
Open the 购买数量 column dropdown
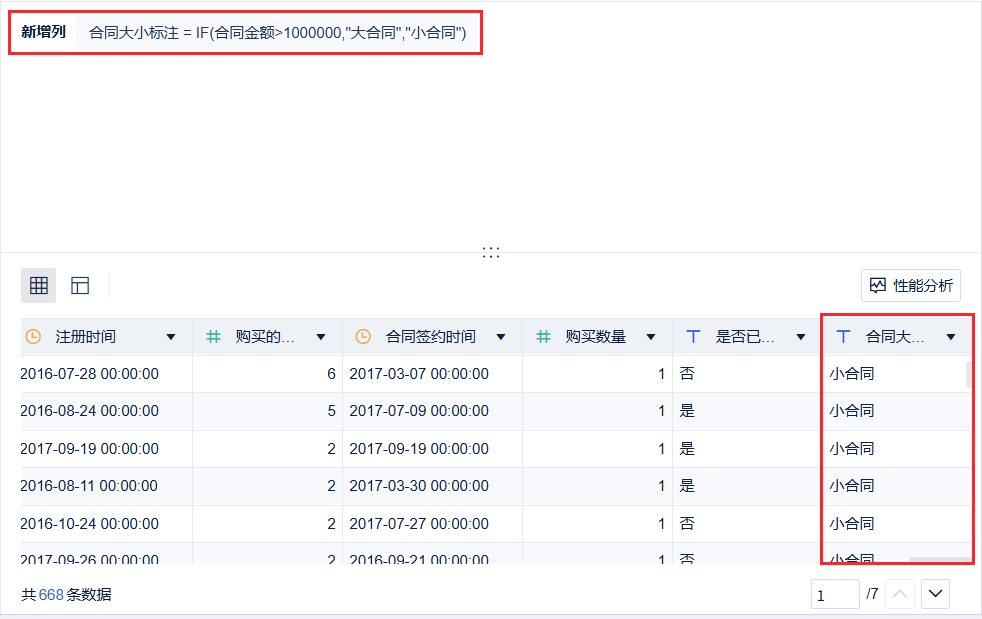(650, 336)
